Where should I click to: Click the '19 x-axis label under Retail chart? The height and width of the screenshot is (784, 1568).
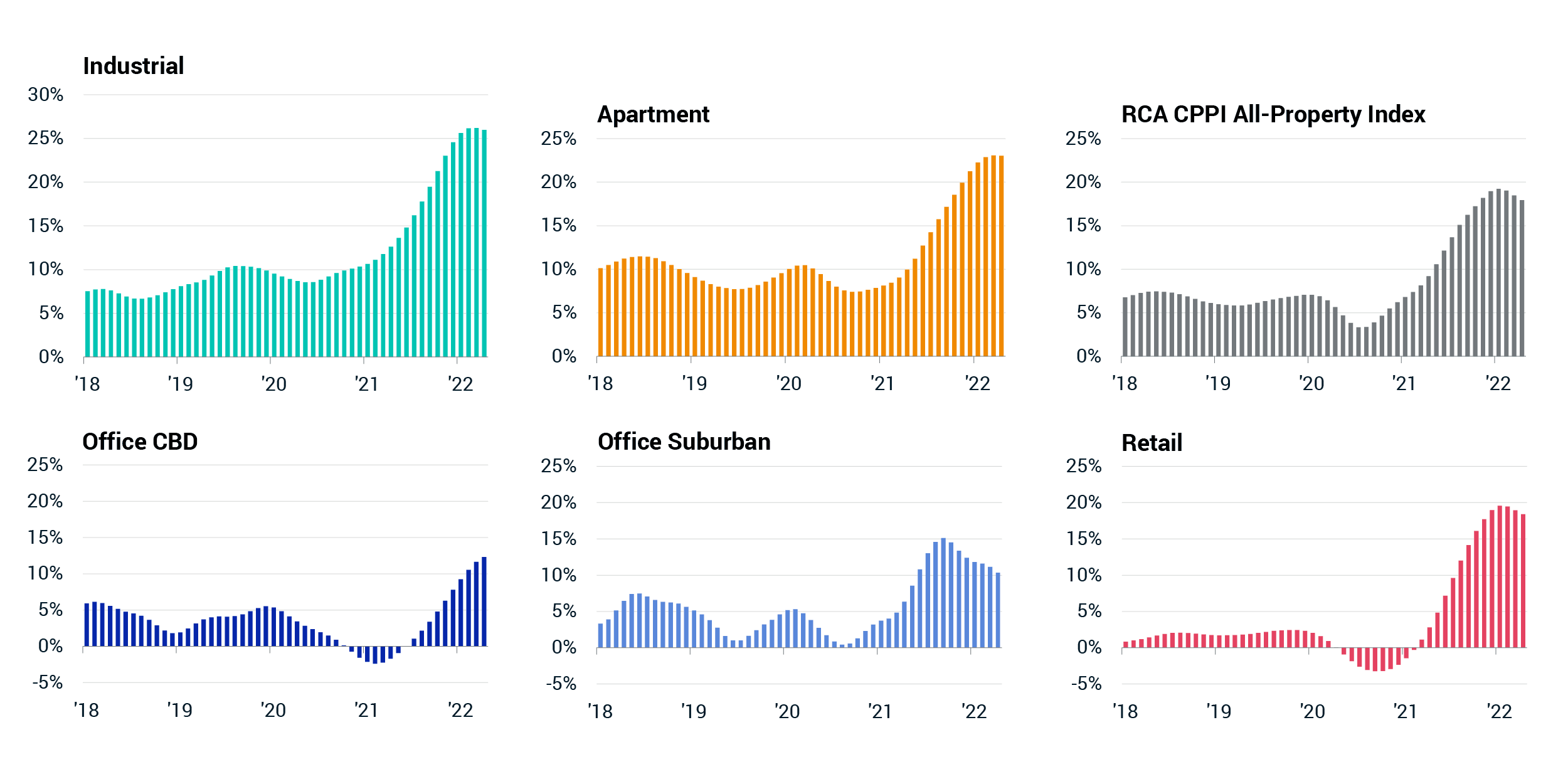1219,711
